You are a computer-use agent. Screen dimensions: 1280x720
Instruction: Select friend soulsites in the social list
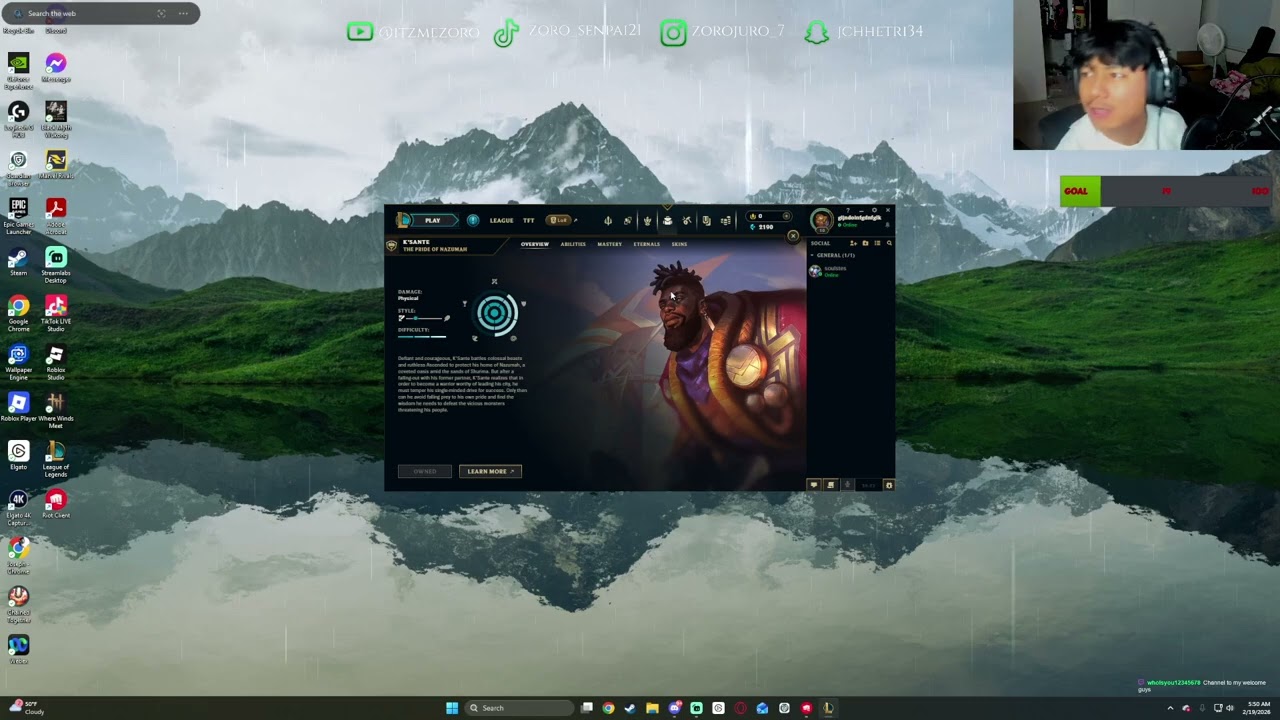click(x=850, y=271)
